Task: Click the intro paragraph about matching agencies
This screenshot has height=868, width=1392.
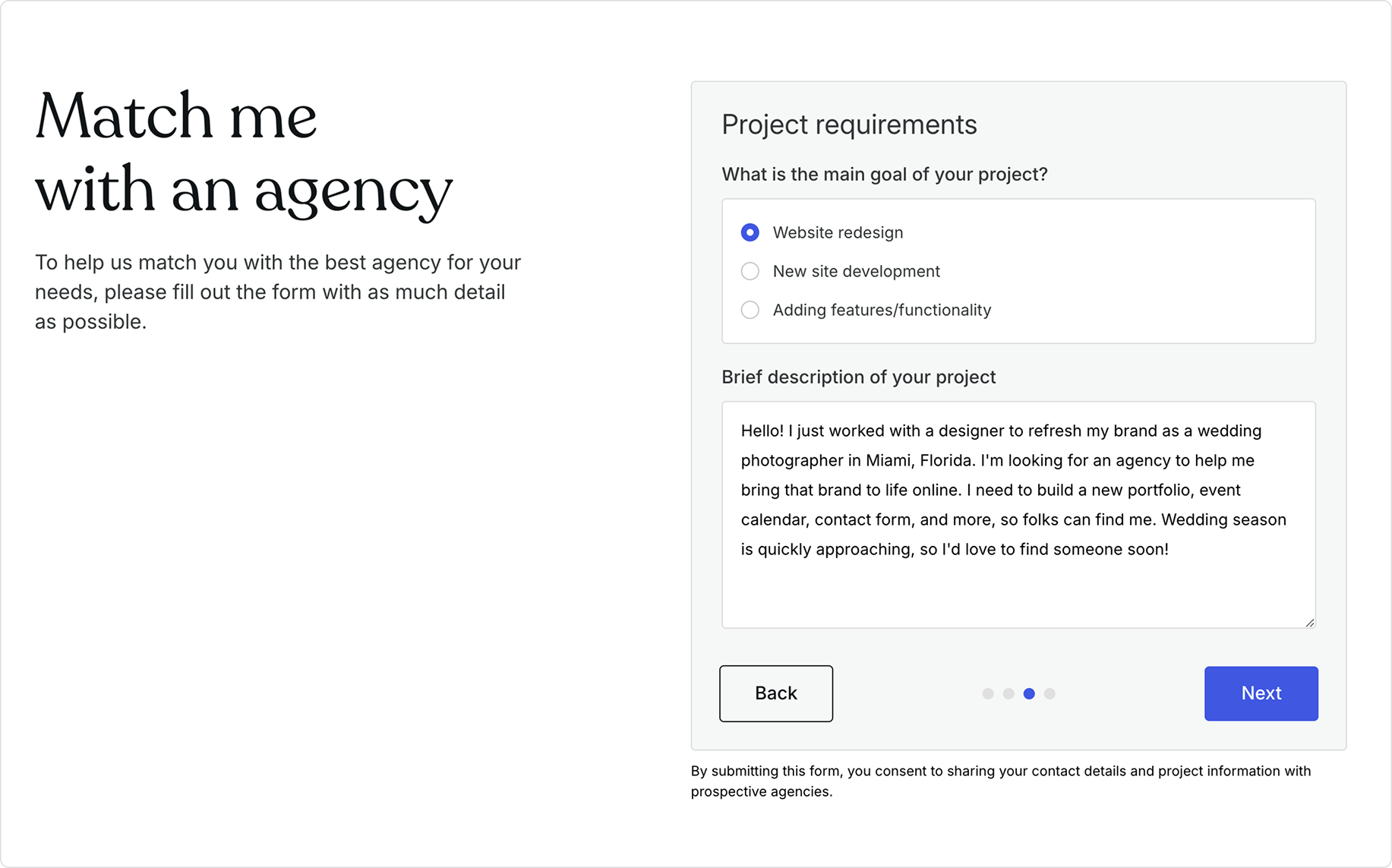Action: coord(278,292)
